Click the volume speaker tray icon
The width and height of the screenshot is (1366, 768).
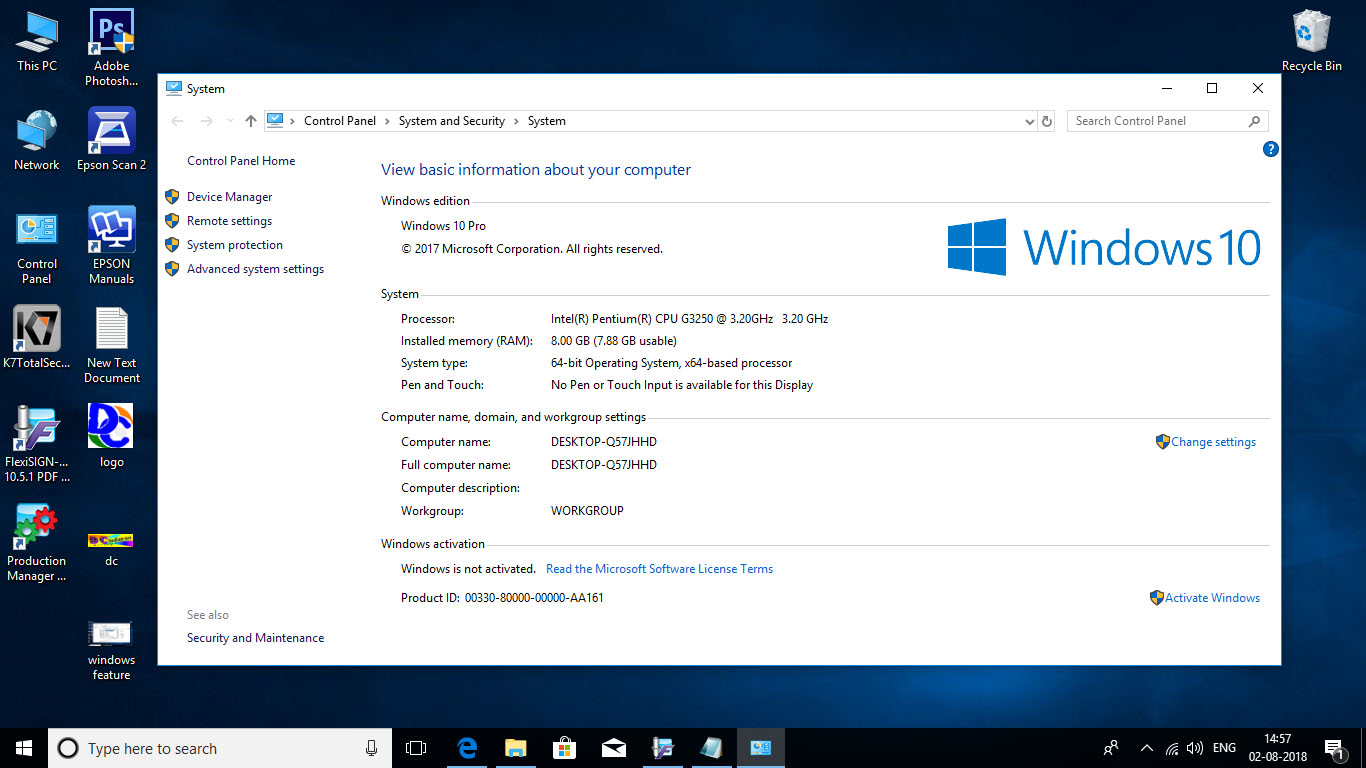(1195, 748)
